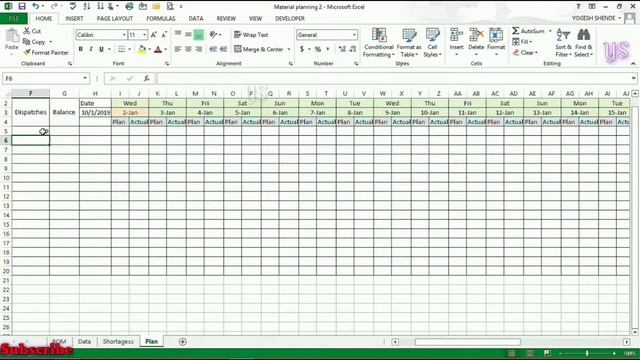The height and width of the screenshot is (360, 640).
Task: Open the font size dropdown
Action: [144, 35]
